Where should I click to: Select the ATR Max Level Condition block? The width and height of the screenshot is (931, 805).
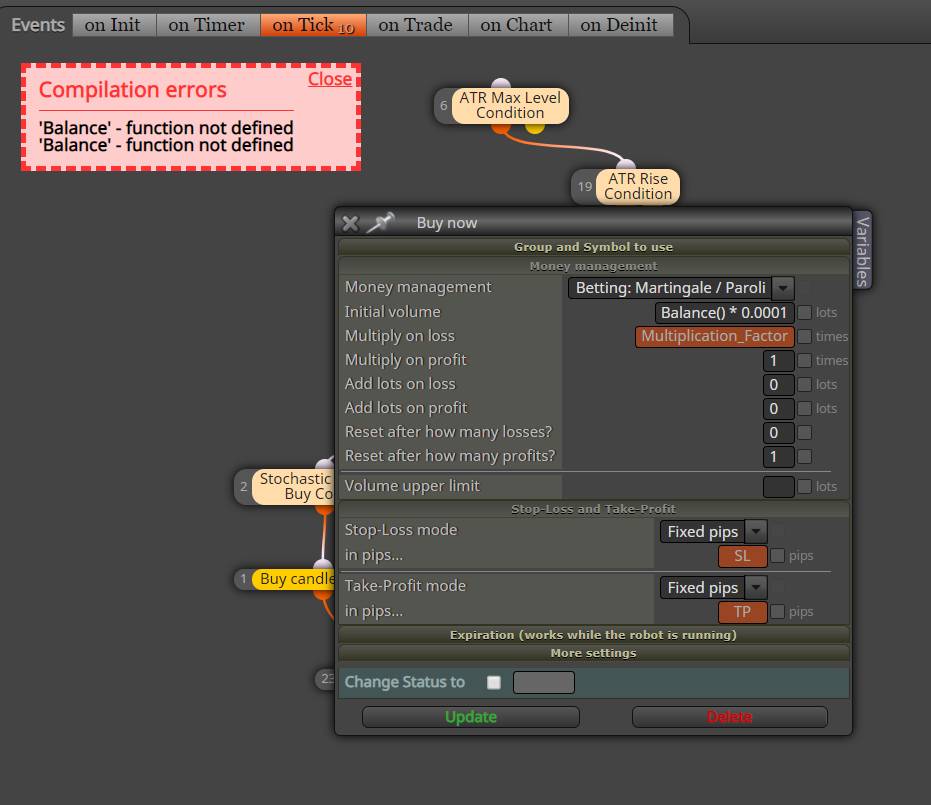(509, 106)
